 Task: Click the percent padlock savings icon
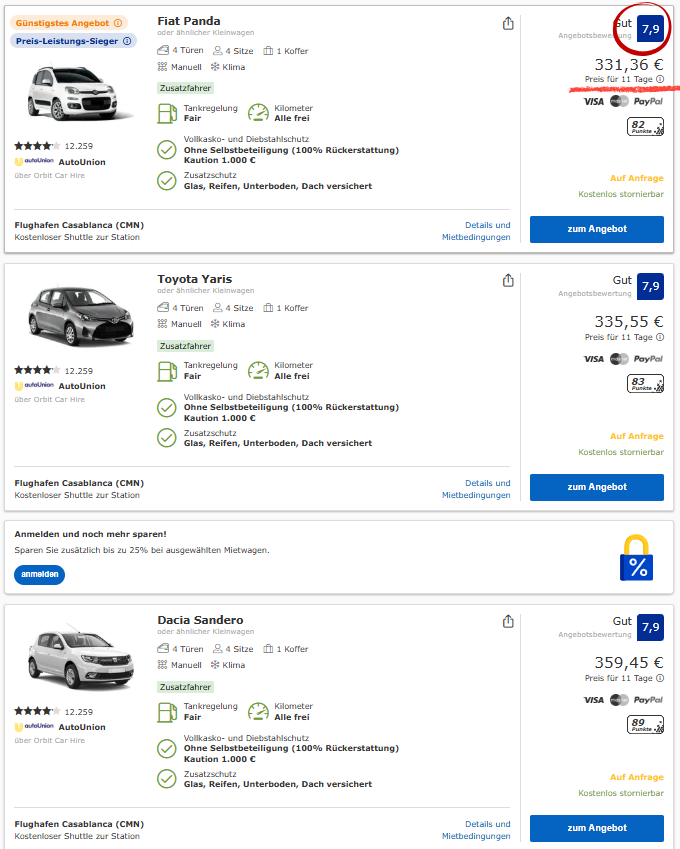[x=637, y=558]
